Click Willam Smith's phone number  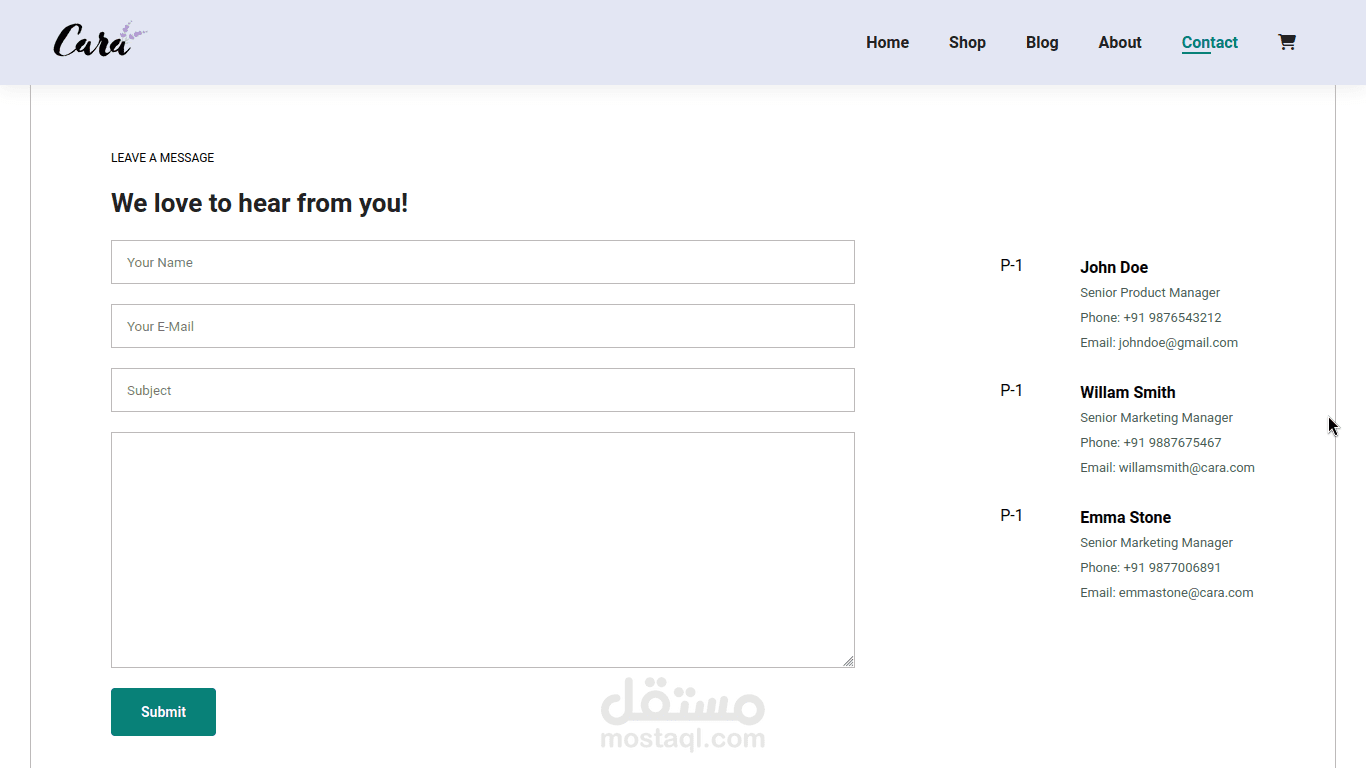click(x=1172, y=443)
